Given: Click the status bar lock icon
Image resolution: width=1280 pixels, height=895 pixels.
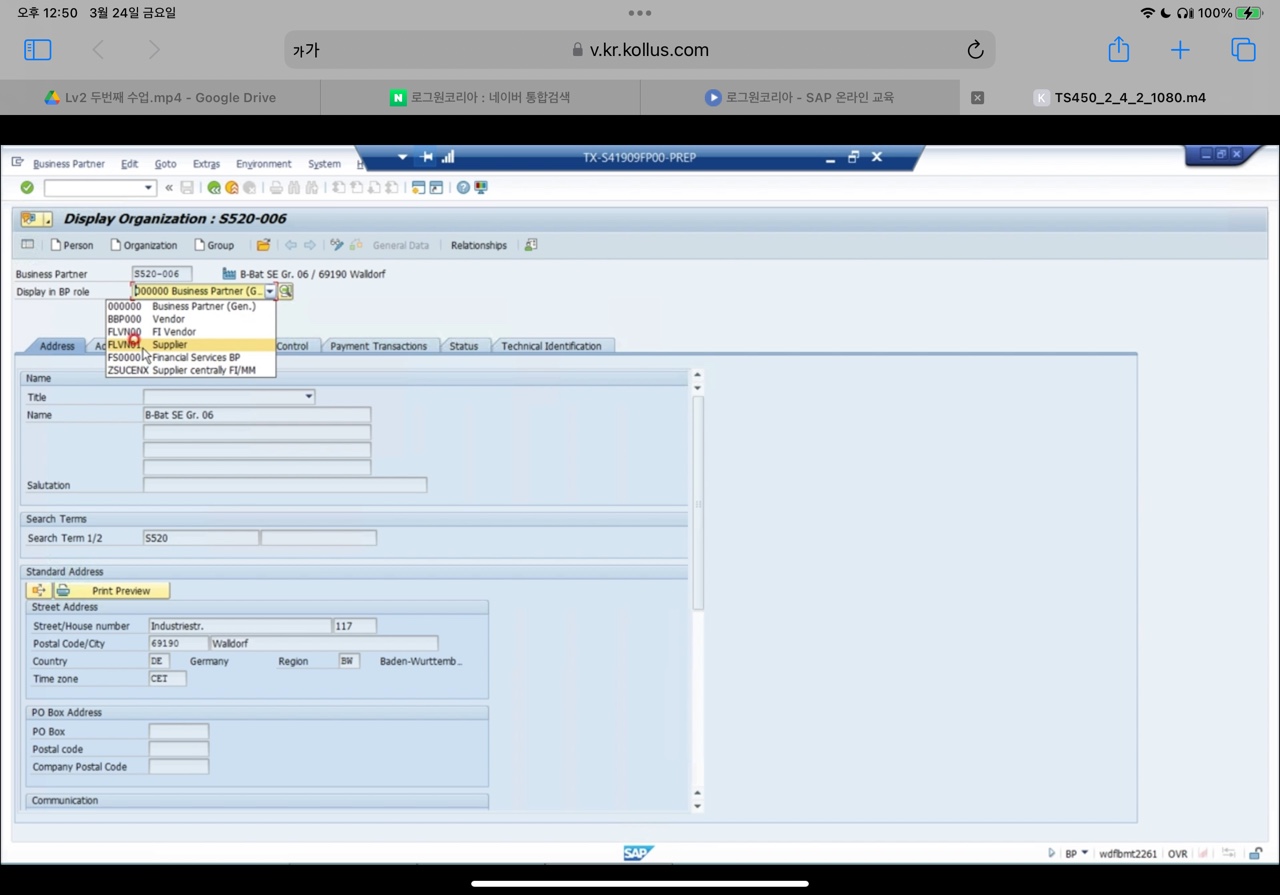Looking at the screenshot, I should 1255,853.
